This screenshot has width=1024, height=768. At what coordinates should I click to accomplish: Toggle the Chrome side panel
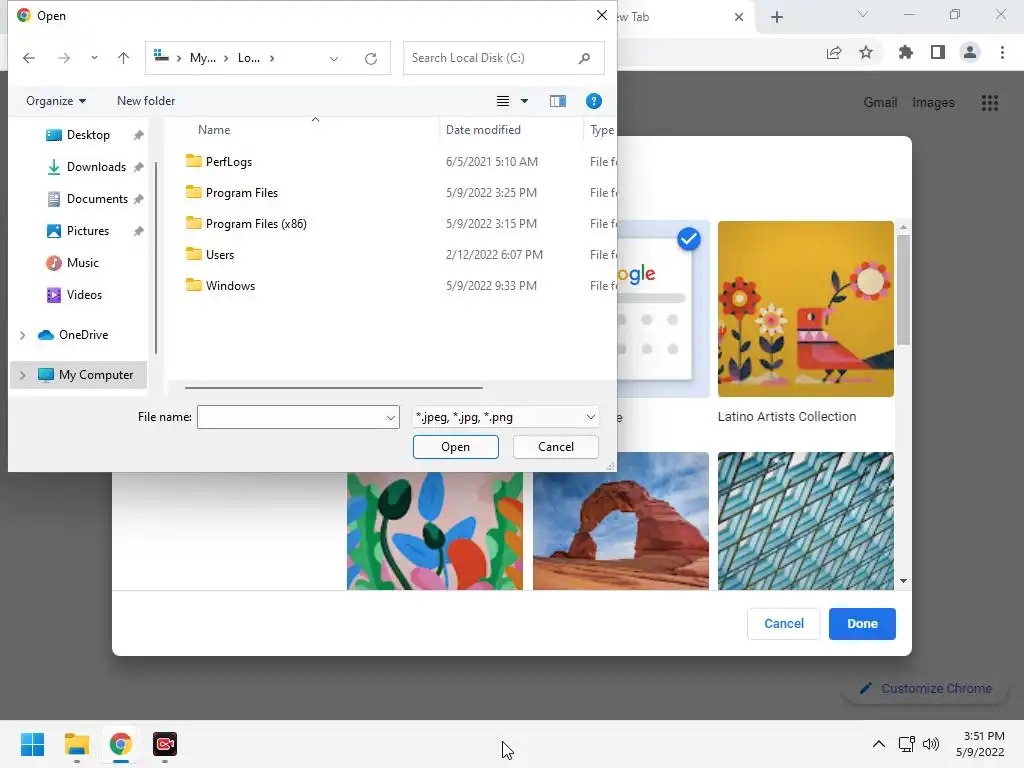938,52
